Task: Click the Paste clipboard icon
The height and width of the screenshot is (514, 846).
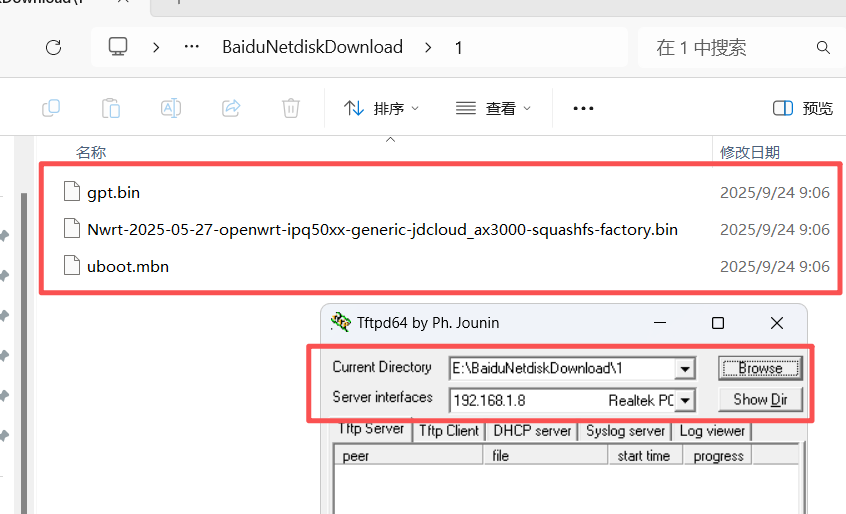Action: 111,108
